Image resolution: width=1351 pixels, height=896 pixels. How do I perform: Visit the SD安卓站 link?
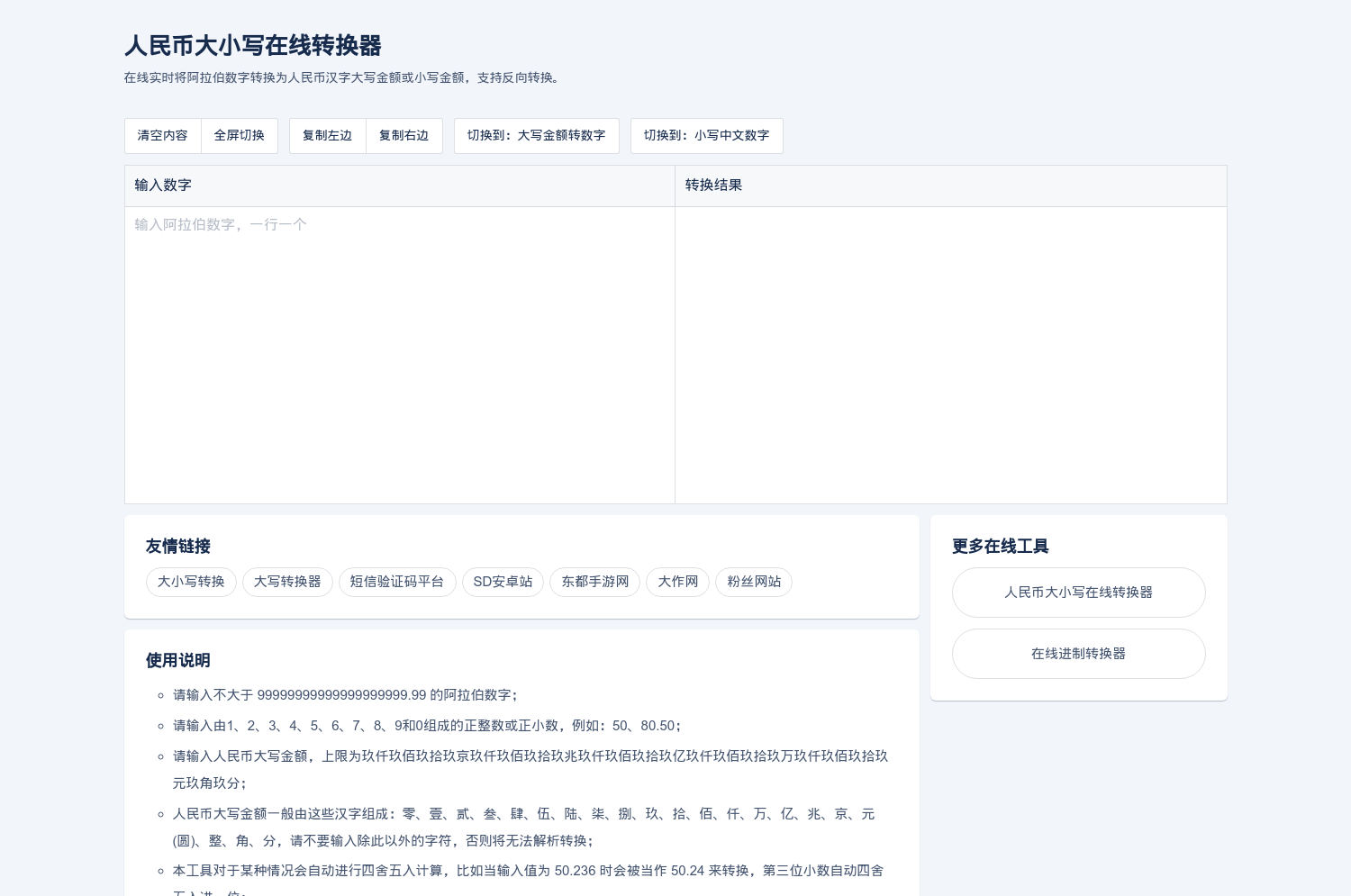coord(503,582)
